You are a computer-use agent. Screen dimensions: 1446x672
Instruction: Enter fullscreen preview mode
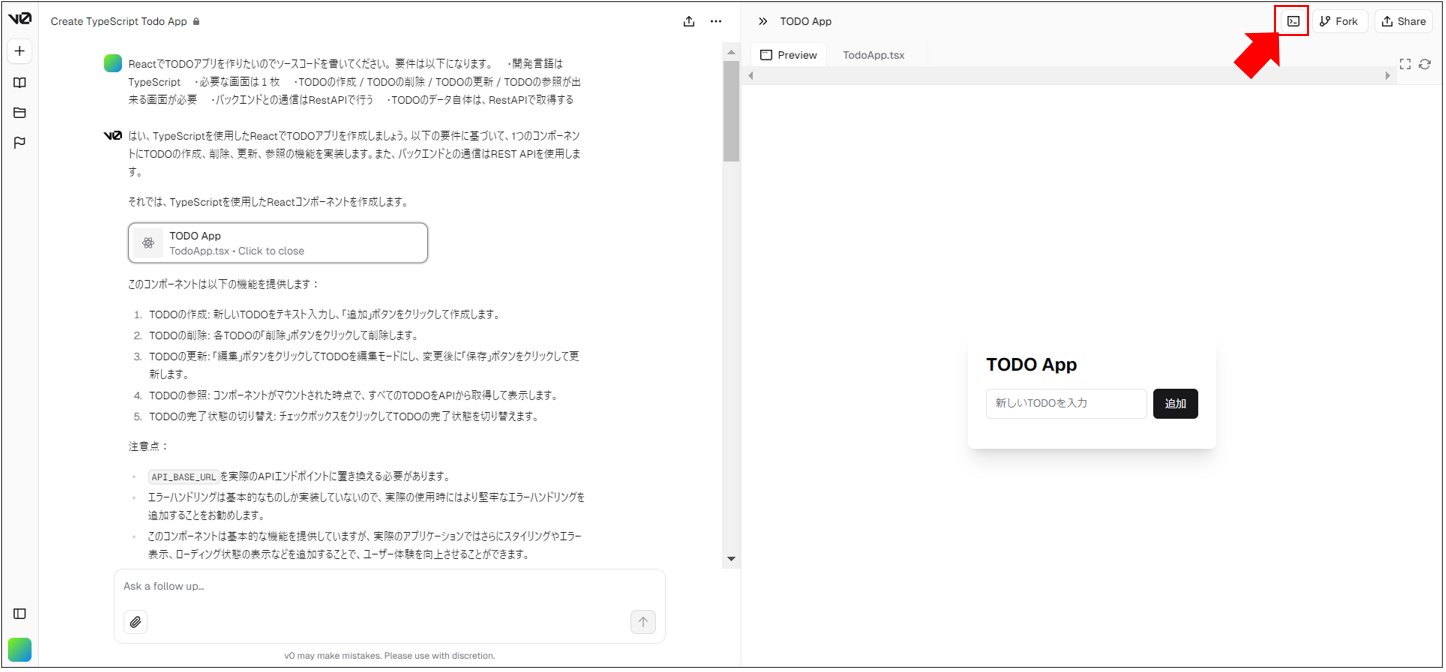[1405, 64]
